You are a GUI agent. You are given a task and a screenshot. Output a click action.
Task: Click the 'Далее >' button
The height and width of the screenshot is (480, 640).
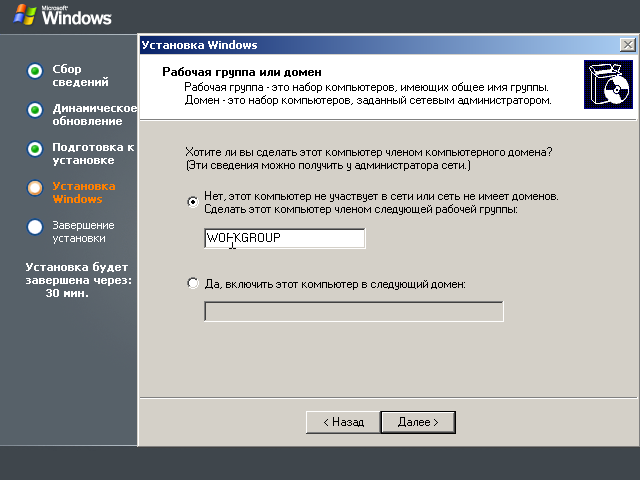(418, 422)
